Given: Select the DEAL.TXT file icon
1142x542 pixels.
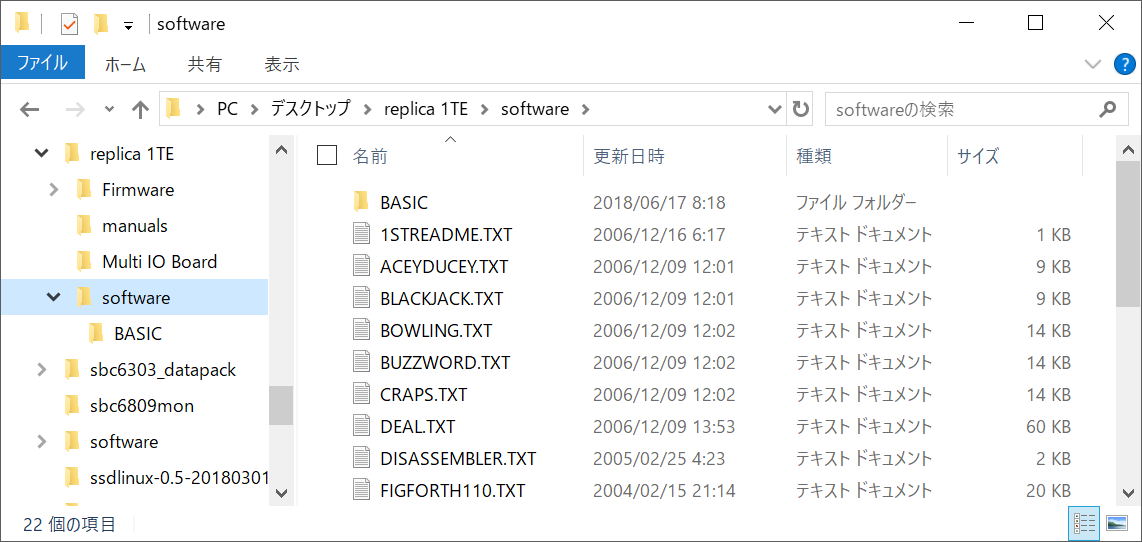Looking at the screenshot, I should [x=362, y=427].
